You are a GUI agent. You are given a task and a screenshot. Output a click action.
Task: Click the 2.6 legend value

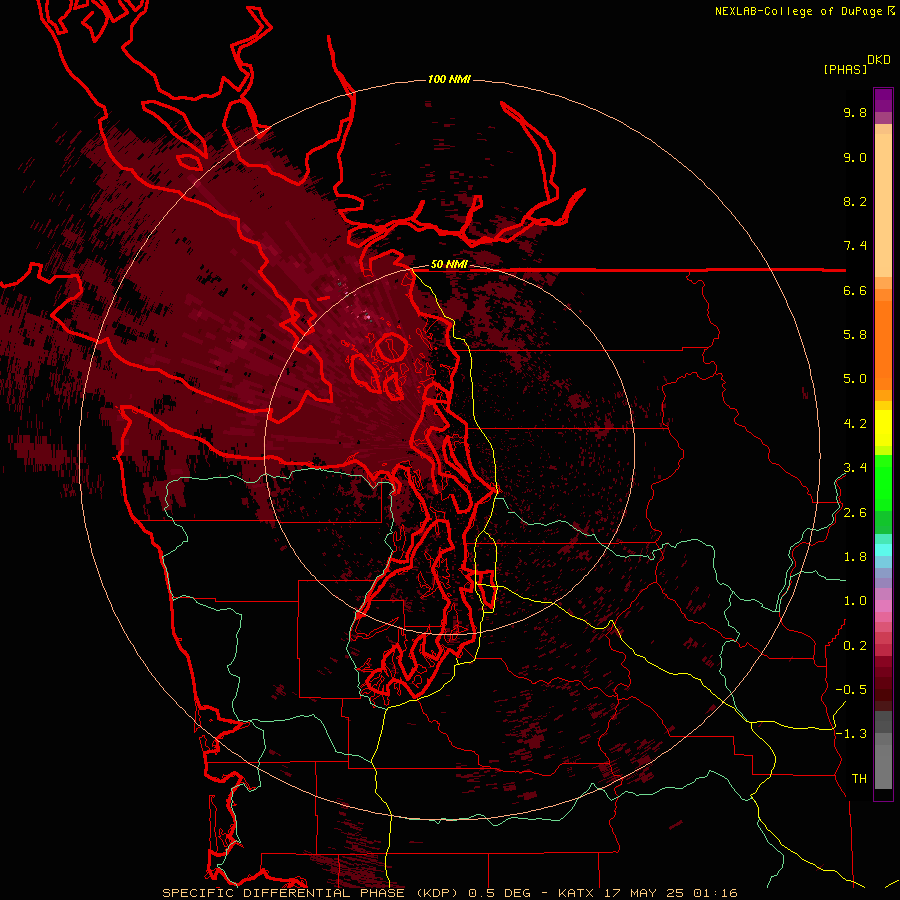(x=855, y=513)
